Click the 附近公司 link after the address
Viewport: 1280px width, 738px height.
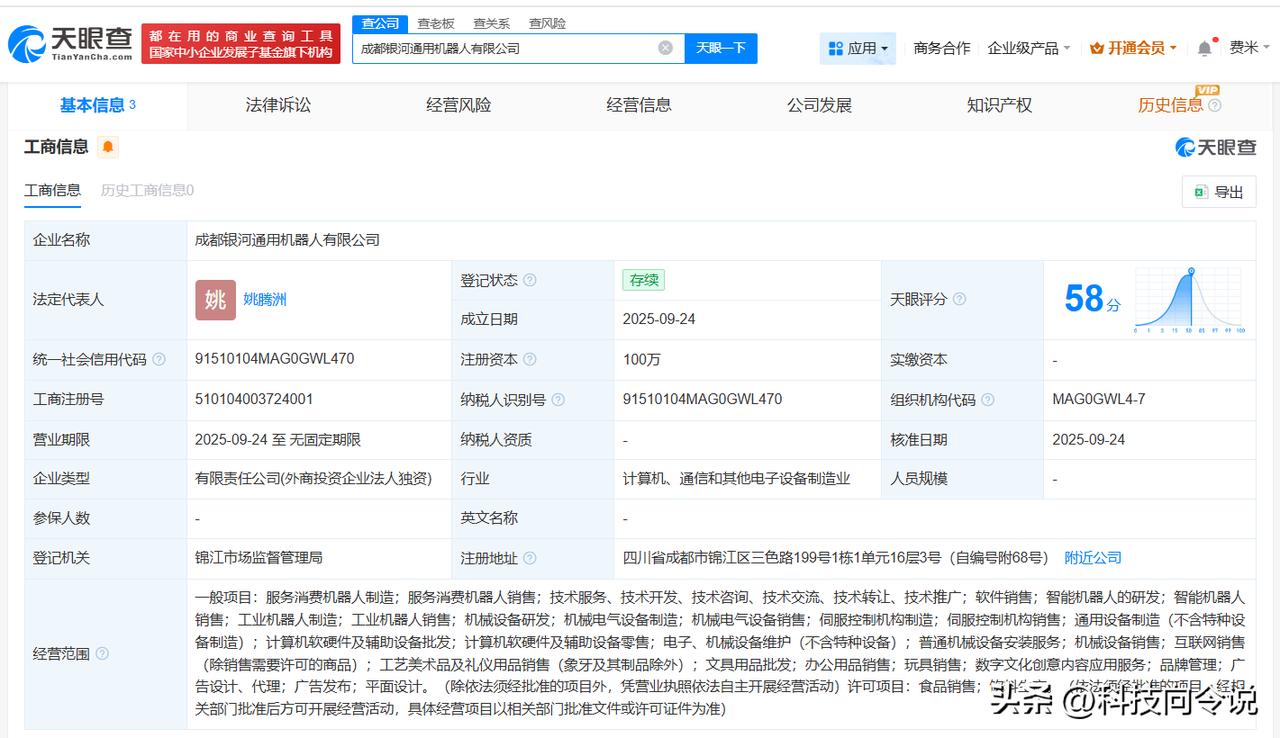pyautogui.click(x=1093, y=558)
